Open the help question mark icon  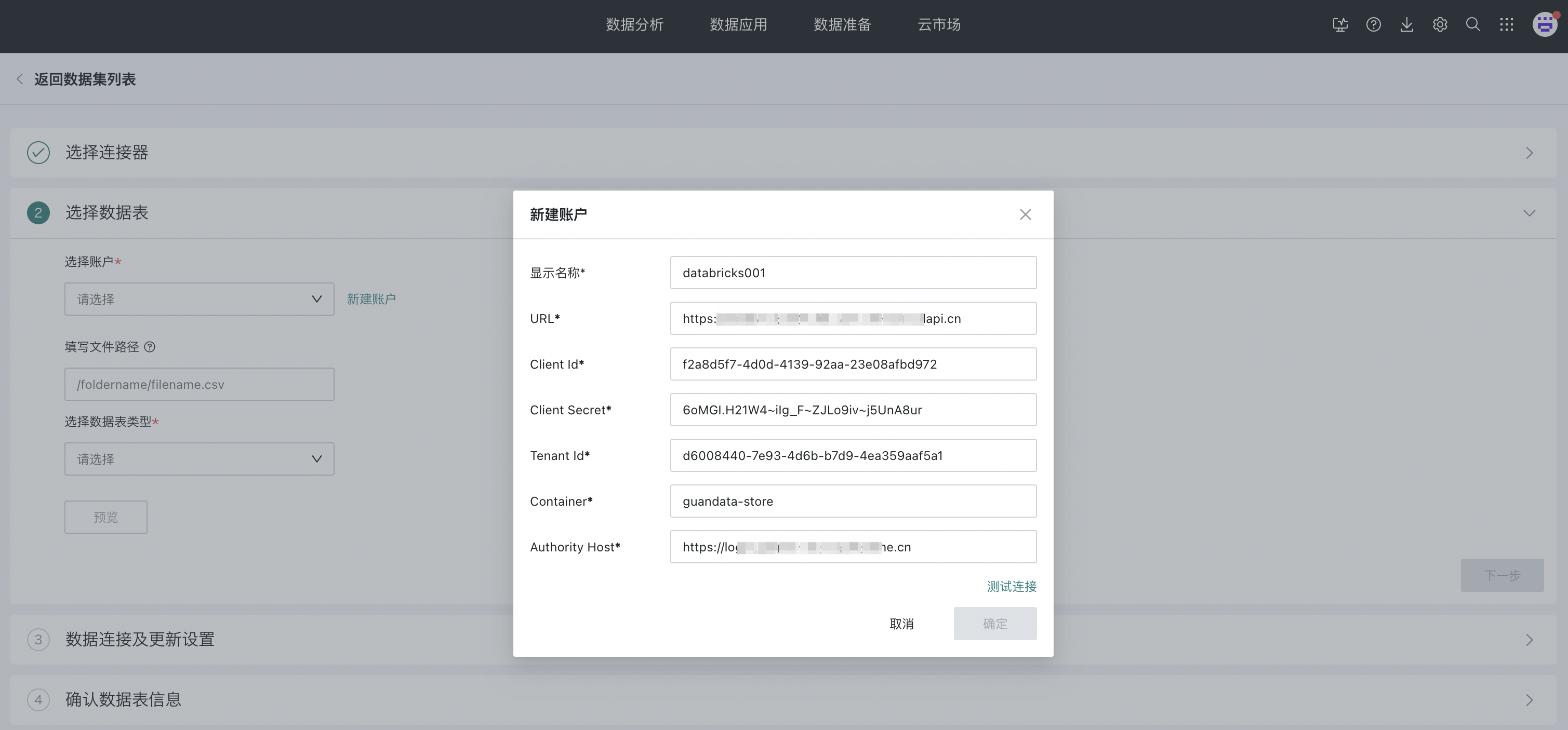1373,25
